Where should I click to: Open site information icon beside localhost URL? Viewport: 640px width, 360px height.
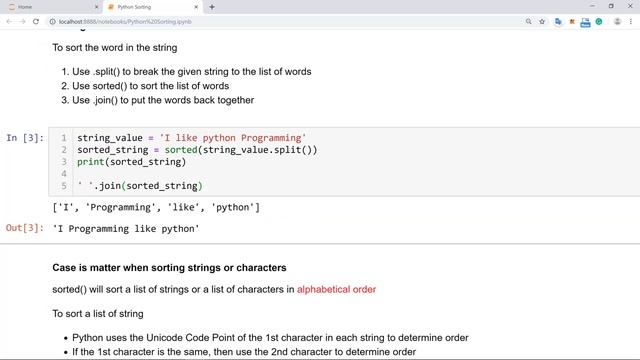tap(53, 22)
